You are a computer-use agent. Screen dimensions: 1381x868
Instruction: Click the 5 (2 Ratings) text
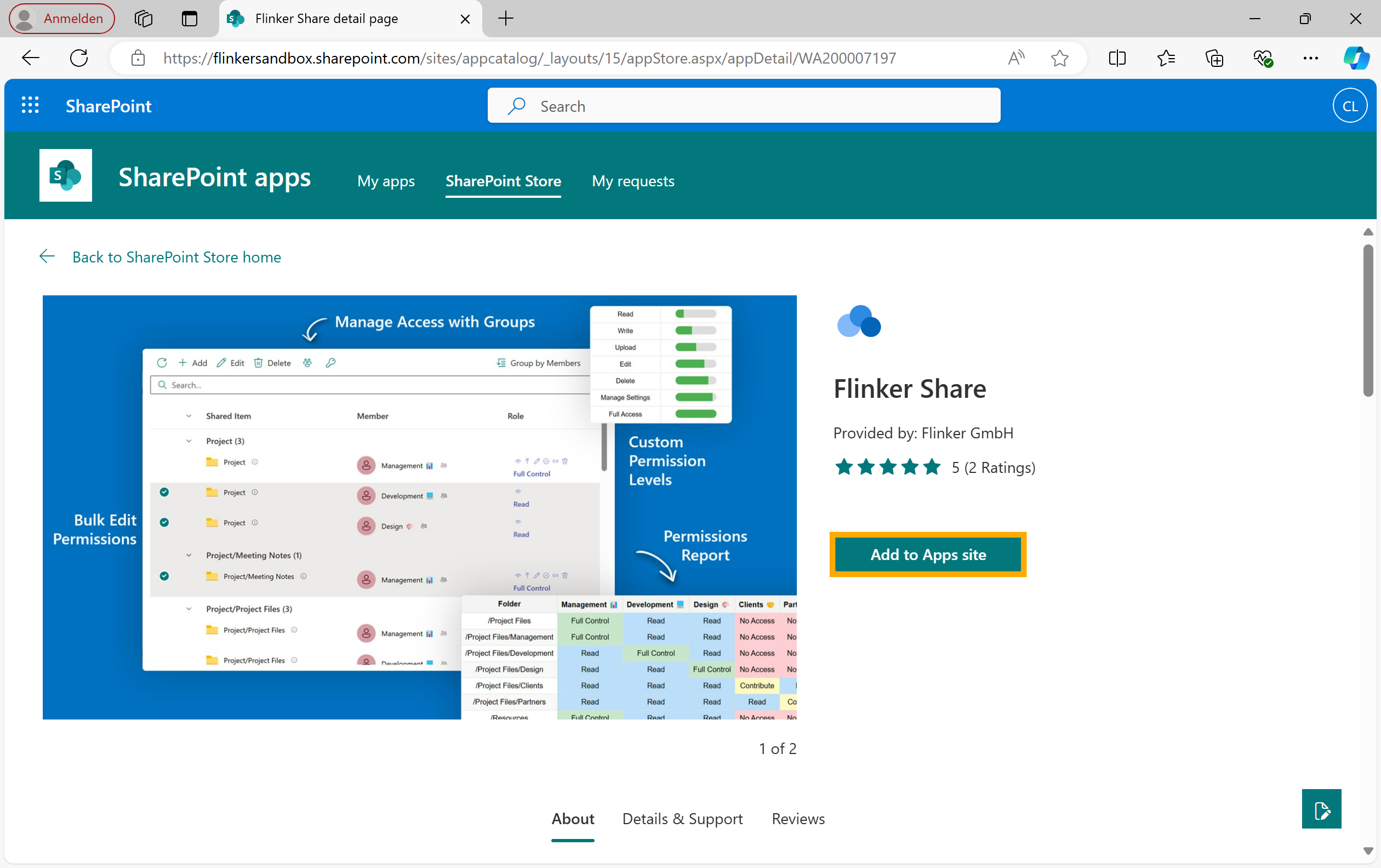click(994, 467)
